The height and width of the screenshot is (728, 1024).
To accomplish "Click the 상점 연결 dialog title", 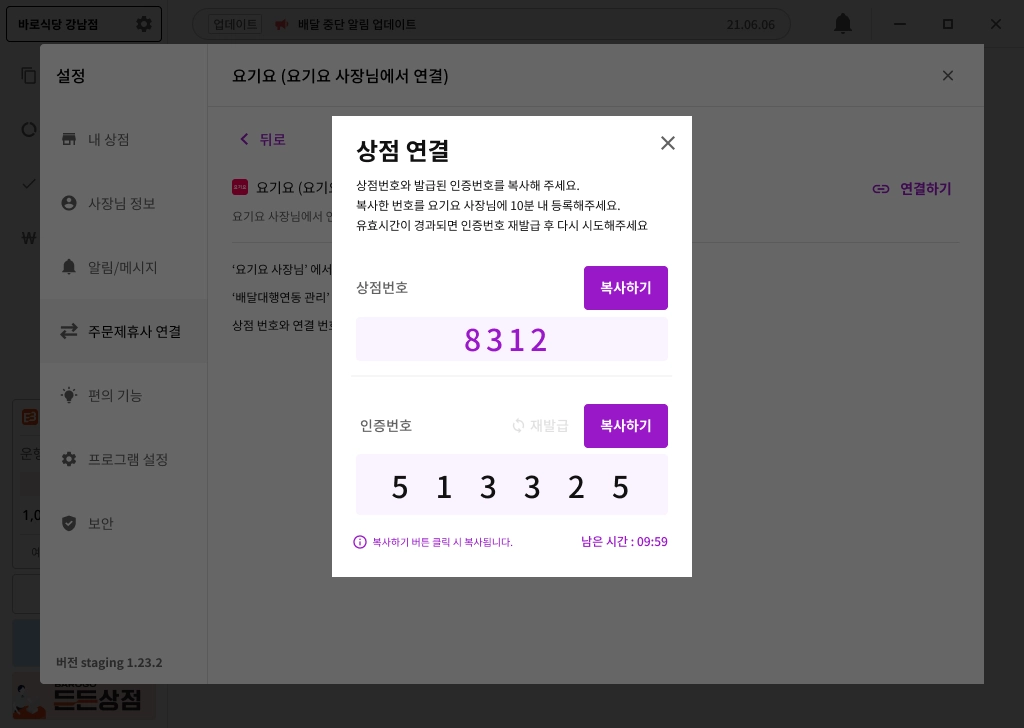I will click(x=402, y=151).
